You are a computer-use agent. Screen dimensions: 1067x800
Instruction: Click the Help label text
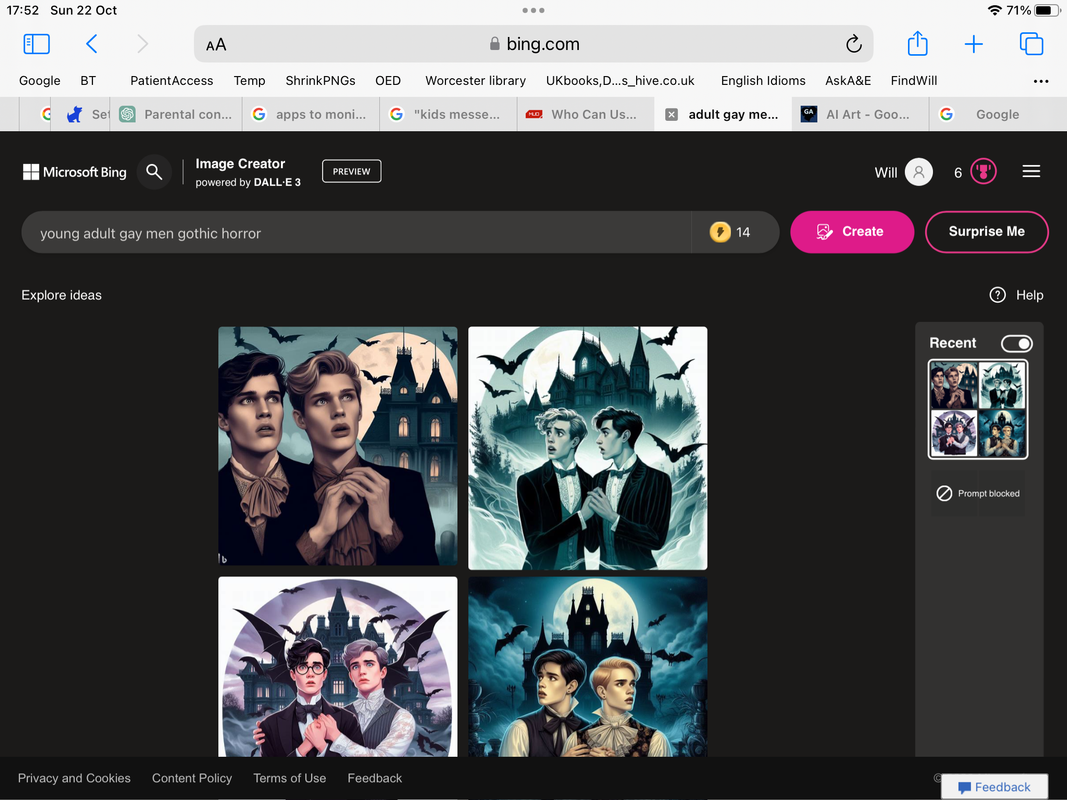point(1030,295)
